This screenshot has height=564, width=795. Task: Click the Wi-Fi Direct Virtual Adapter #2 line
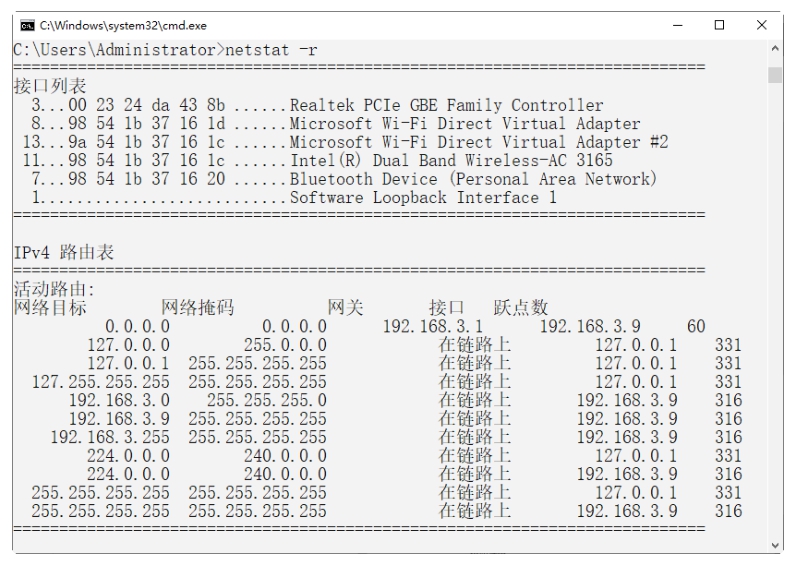coord(478,142)
